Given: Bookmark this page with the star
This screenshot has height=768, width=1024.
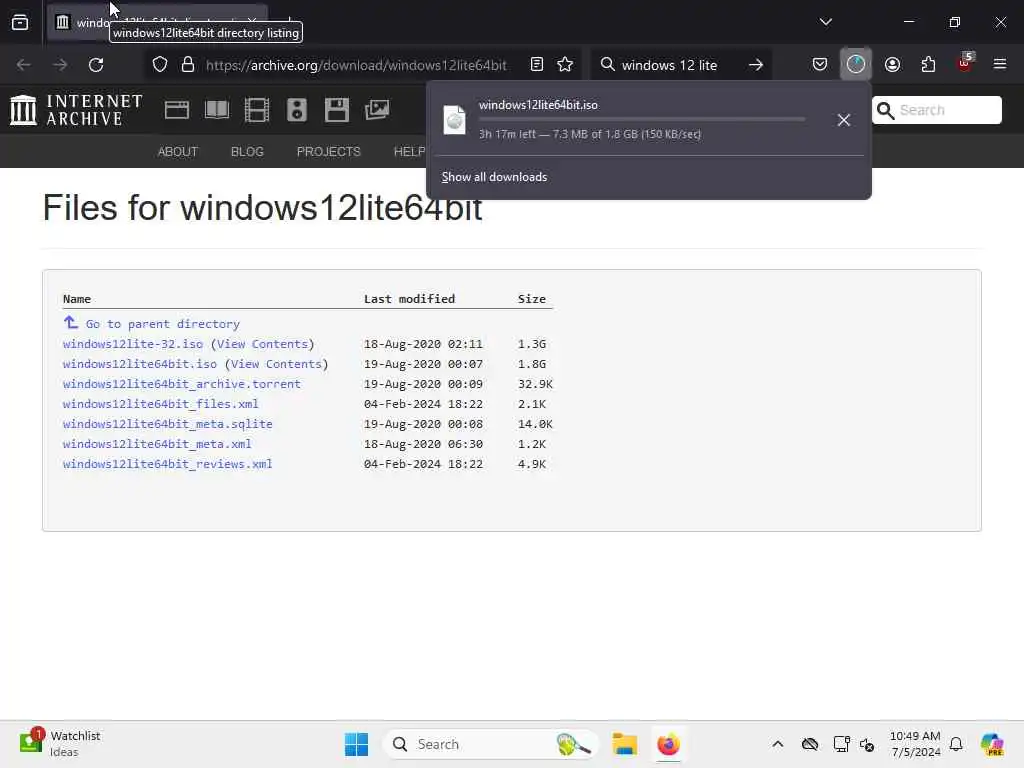Looking at the screenshot, I should click(565, 64).
